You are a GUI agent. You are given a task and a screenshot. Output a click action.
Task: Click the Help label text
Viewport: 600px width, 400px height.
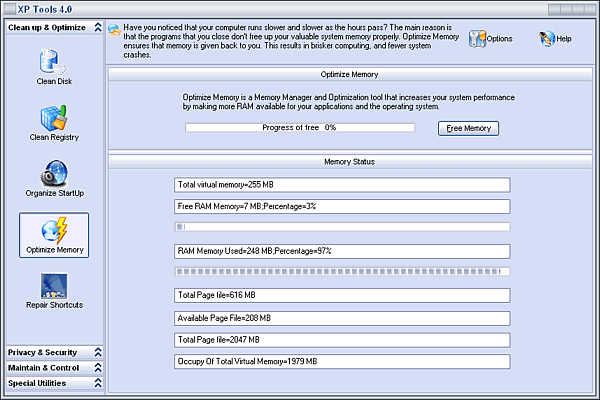564,39
